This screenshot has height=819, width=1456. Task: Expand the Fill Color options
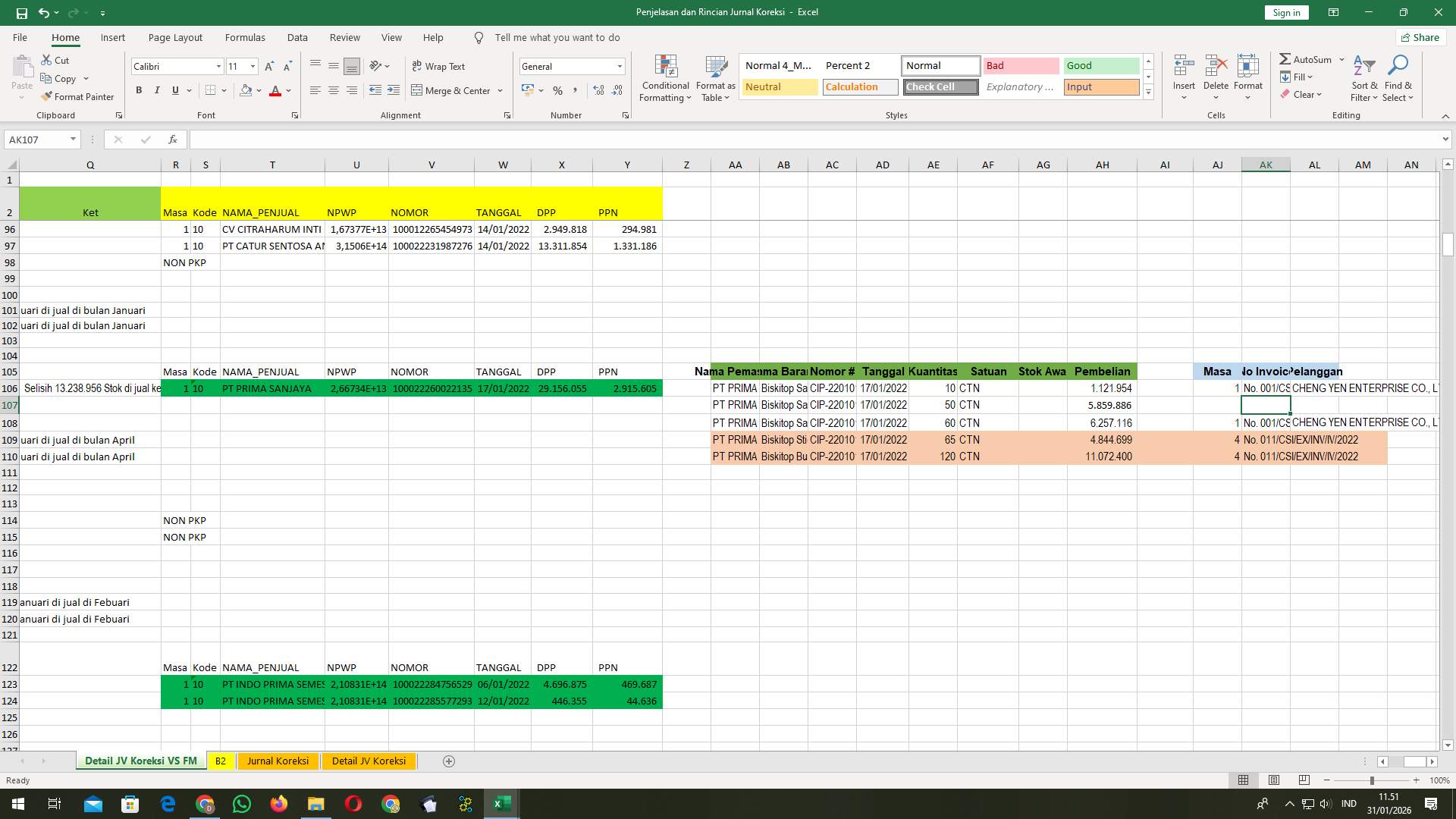click(x=258, y=90)
